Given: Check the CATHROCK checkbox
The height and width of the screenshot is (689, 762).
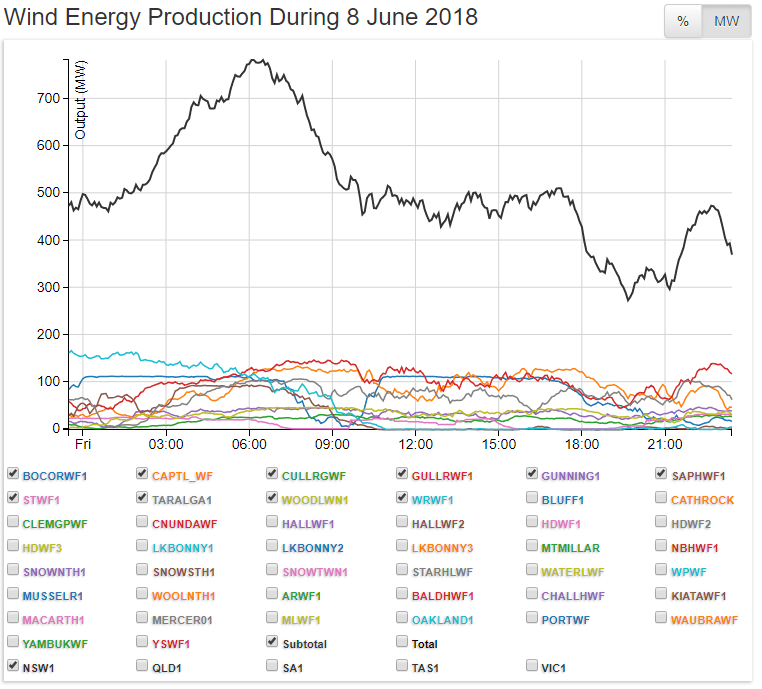Looking at the screenshot, I should point(663,497).
